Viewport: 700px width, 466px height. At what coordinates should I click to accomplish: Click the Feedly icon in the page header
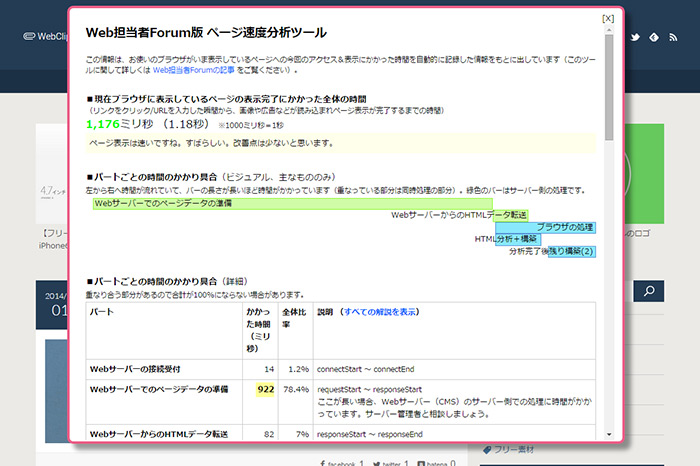click(x=654, y=37)
